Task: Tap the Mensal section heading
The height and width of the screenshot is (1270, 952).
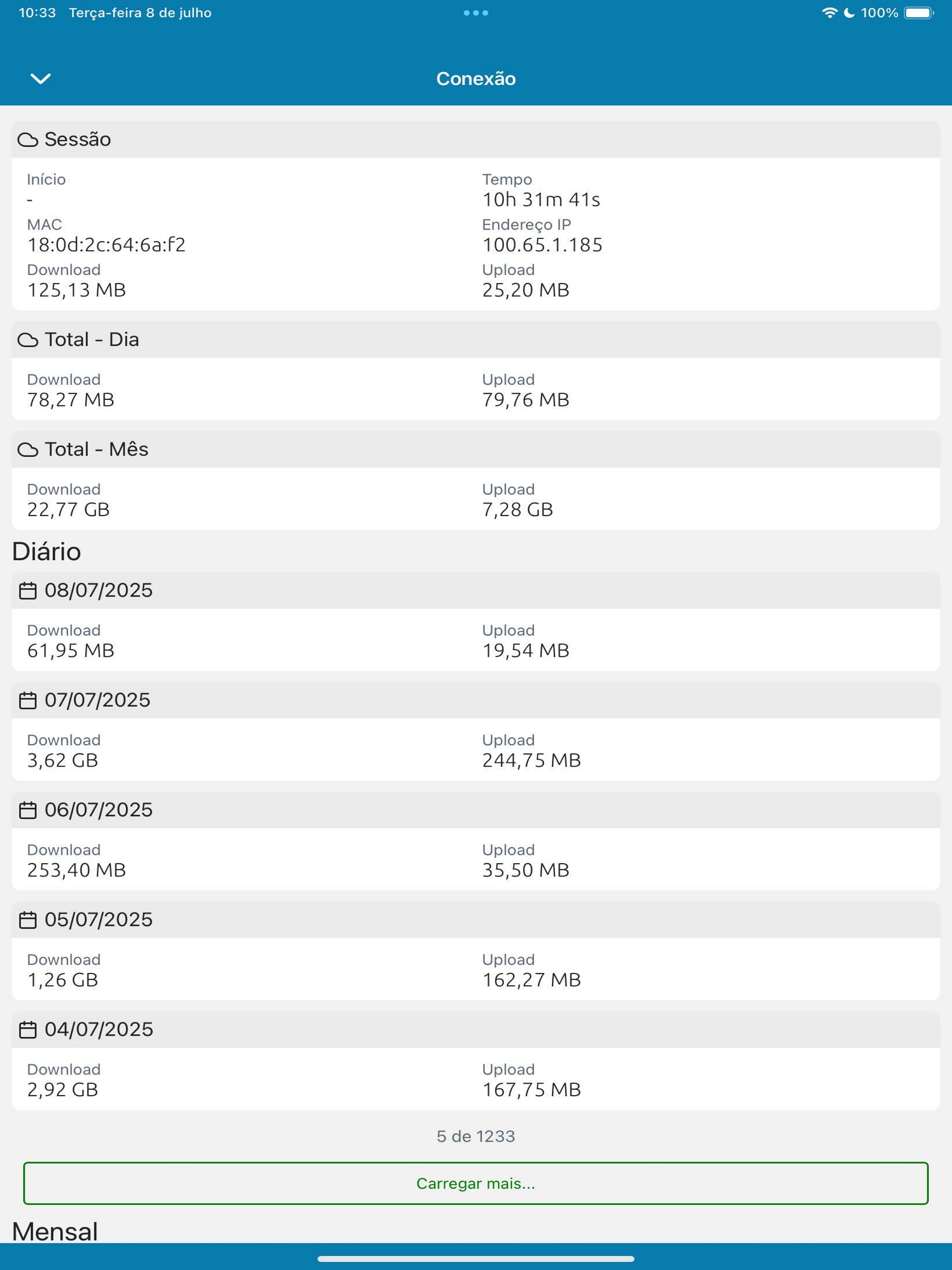Action: click(55, 1231)
